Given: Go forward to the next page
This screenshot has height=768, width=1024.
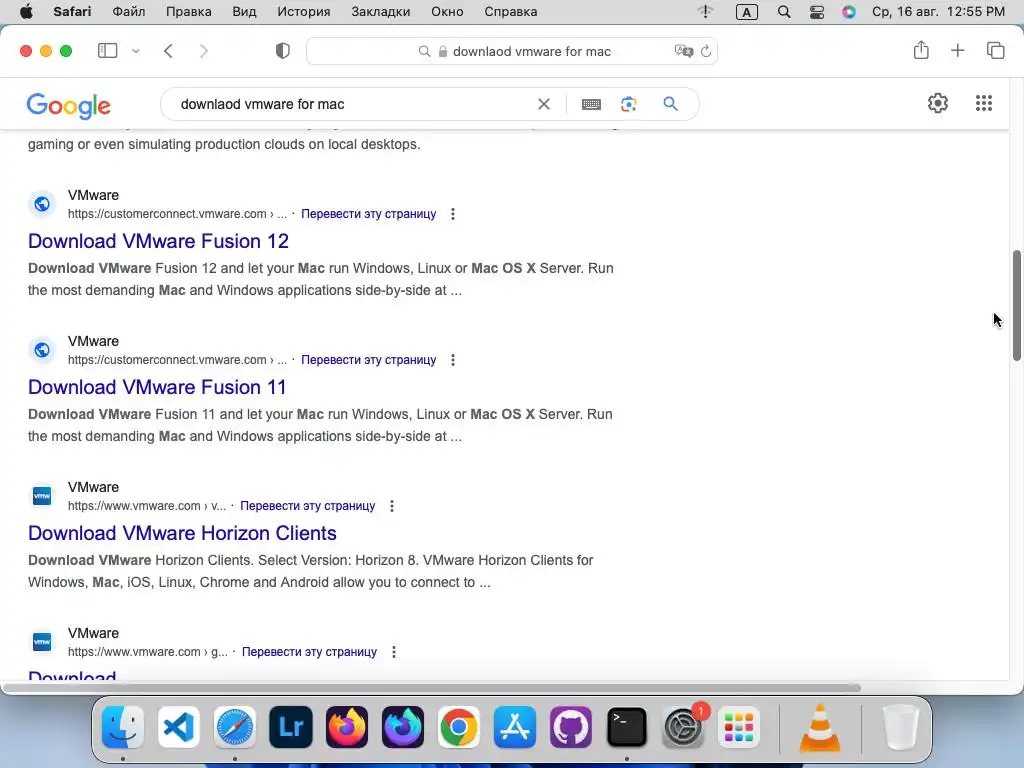Looking at the screenshot, I should pyautogui.click(x=204, y=51).
